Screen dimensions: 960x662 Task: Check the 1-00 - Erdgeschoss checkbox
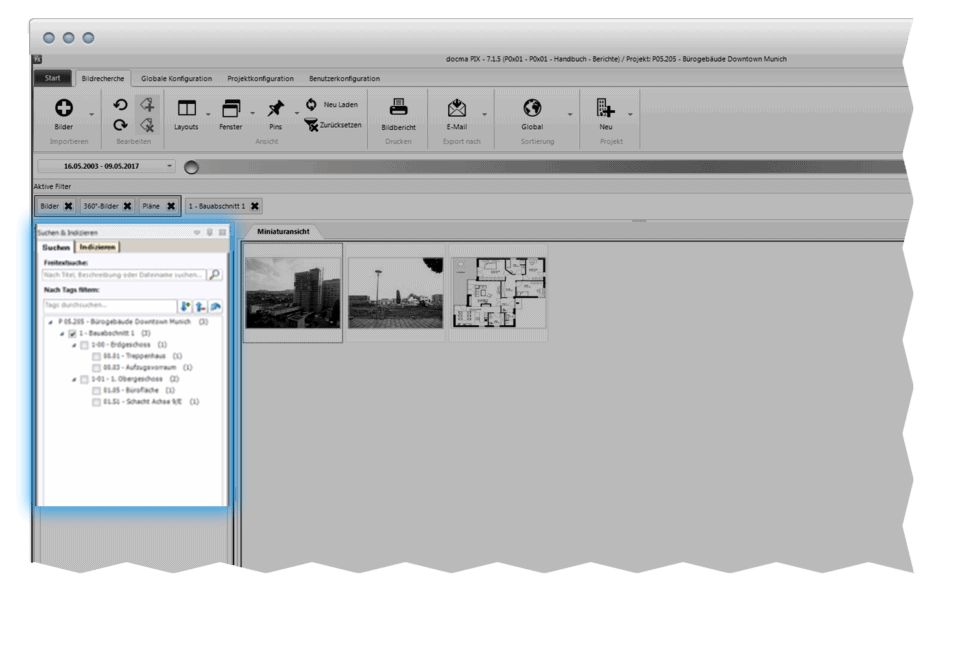tap(84, 345)
